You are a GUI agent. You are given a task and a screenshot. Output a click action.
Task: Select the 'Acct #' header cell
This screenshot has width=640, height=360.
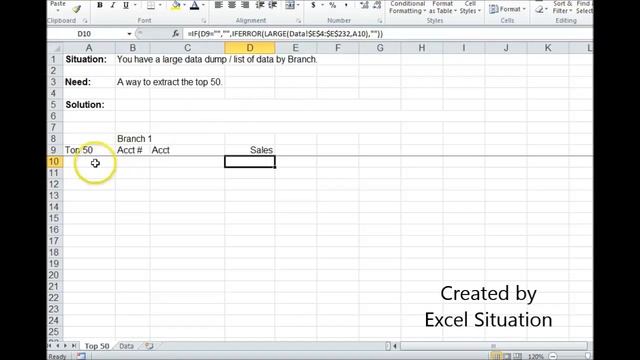[132, 150]
